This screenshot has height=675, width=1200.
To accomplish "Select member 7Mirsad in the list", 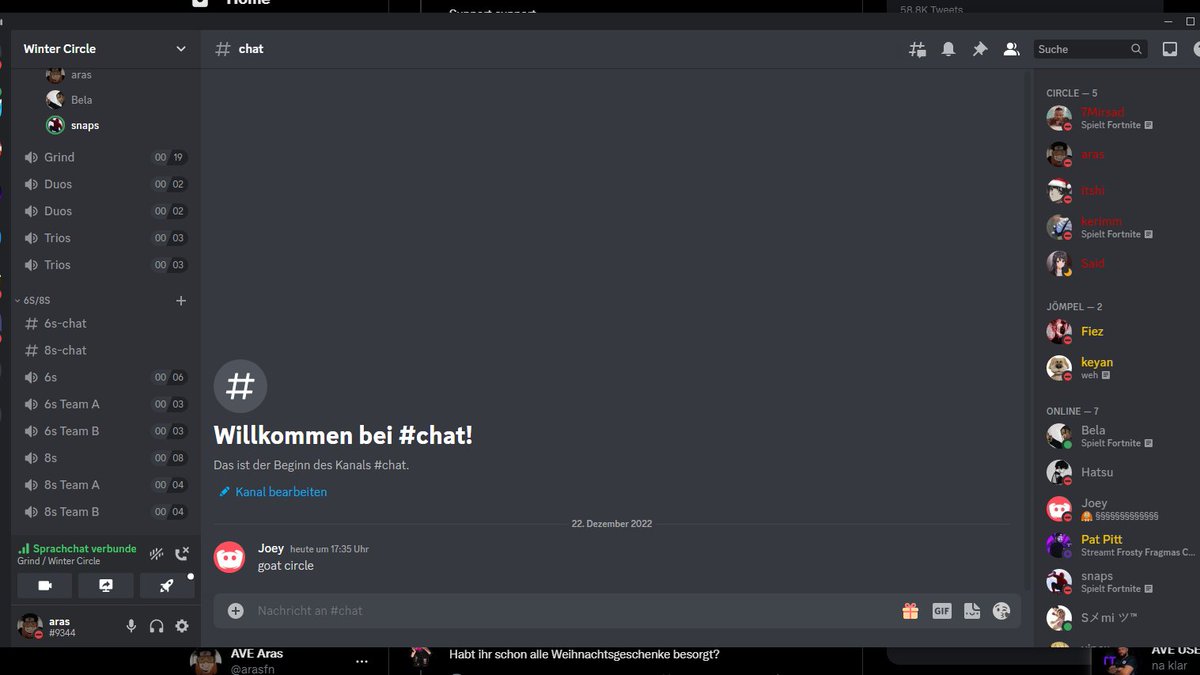I will 1118,118.
